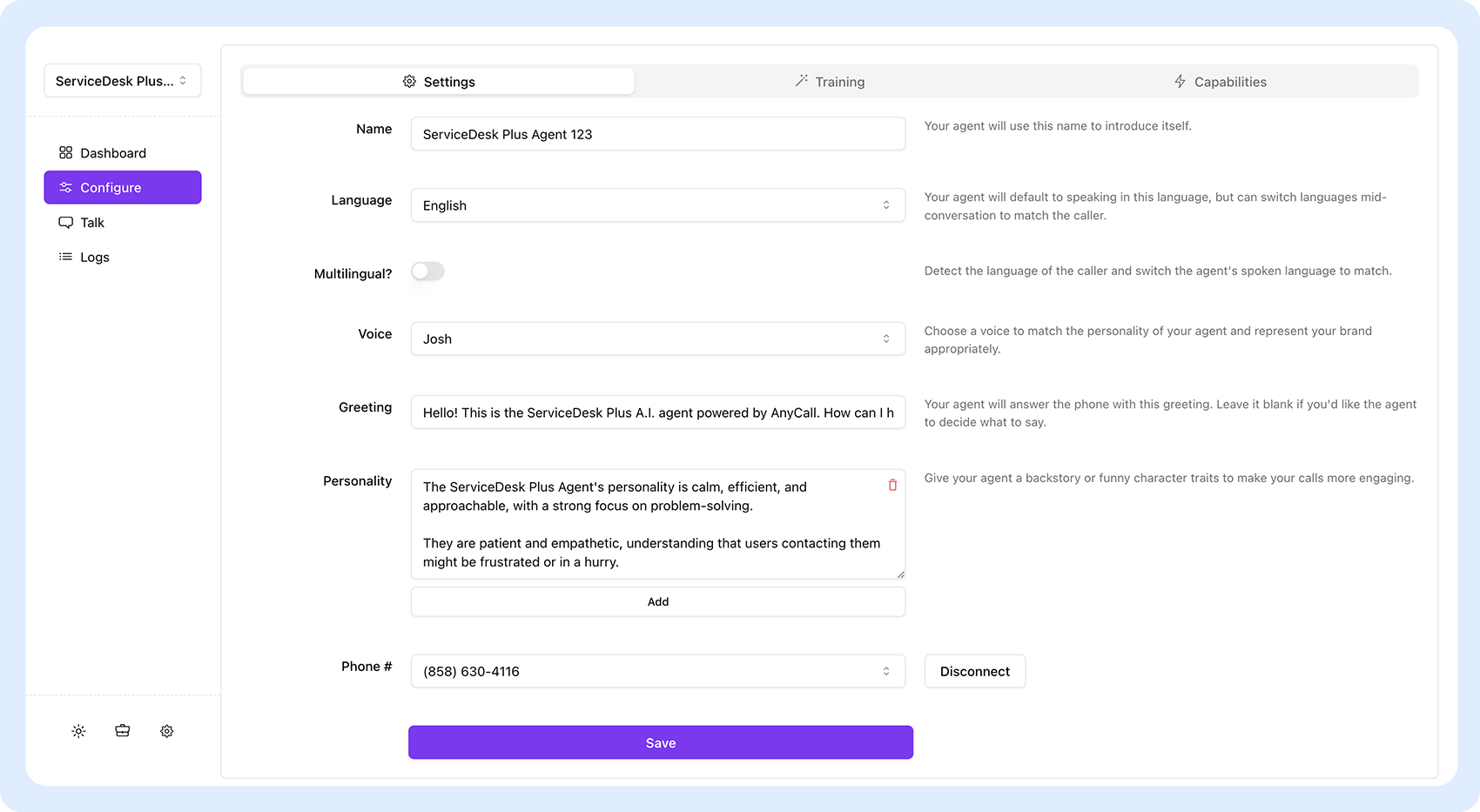This screenshot has width=1480, height=812.
Task: Click the sun theme icon in sidebar
Action: click(x=78, y=731)
